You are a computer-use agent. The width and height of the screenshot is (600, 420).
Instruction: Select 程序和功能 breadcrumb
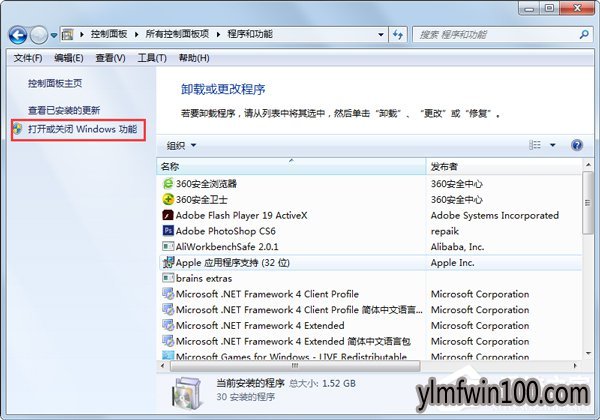[250, 34]
